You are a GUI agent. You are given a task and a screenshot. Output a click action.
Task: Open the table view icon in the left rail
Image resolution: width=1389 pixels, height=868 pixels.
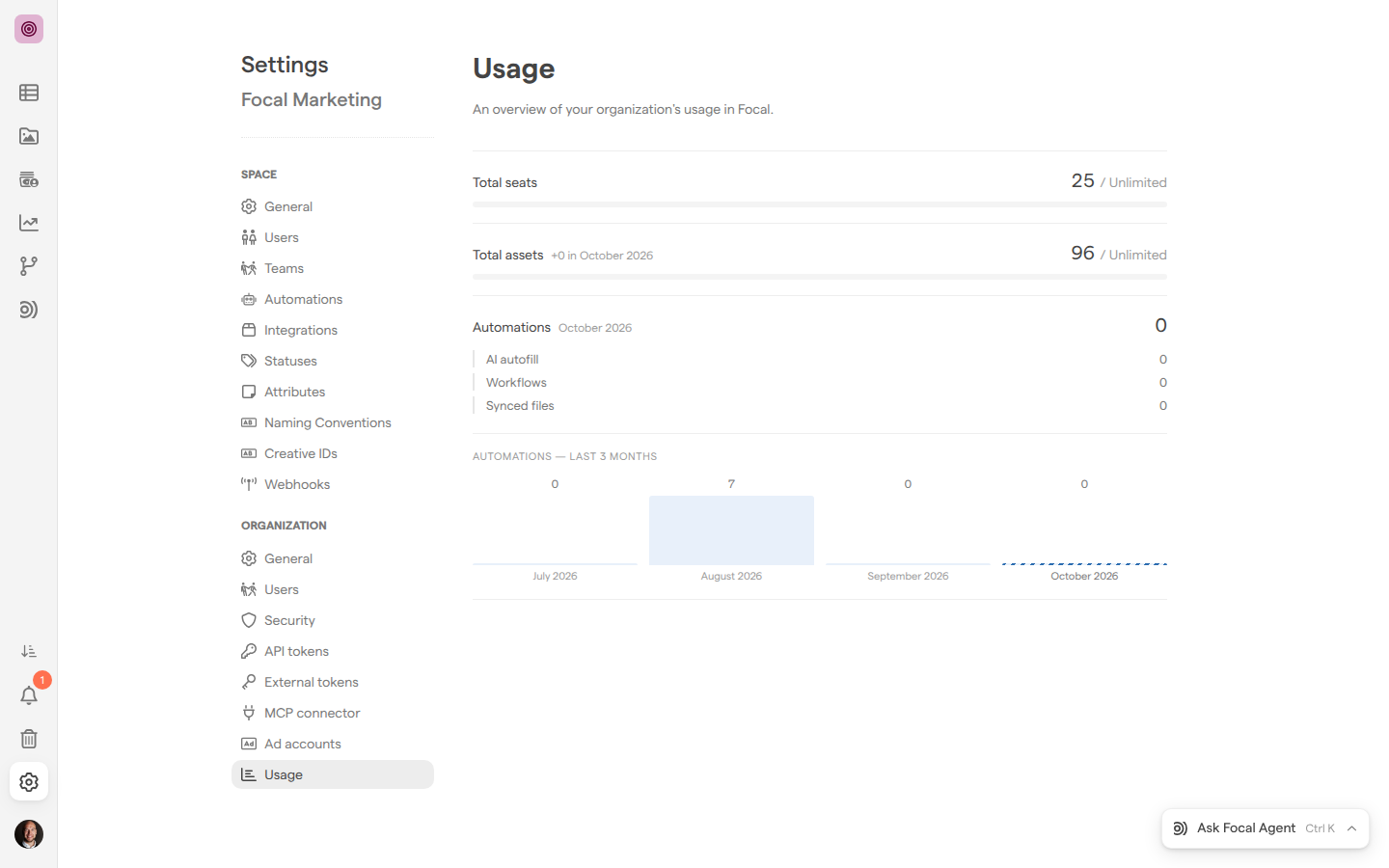[29, 93]
